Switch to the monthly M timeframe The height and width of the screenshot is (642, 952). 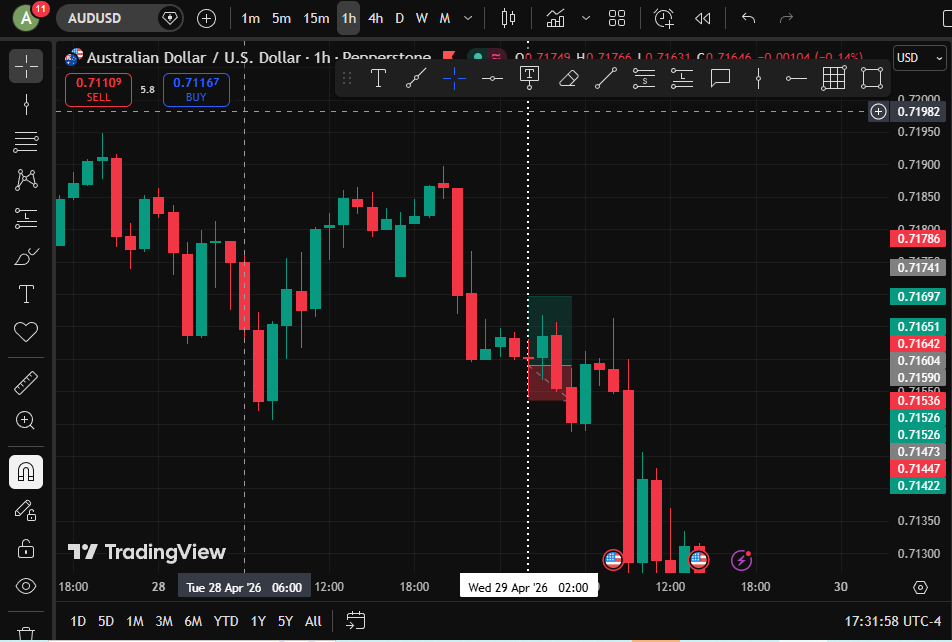tap(445, 18)
